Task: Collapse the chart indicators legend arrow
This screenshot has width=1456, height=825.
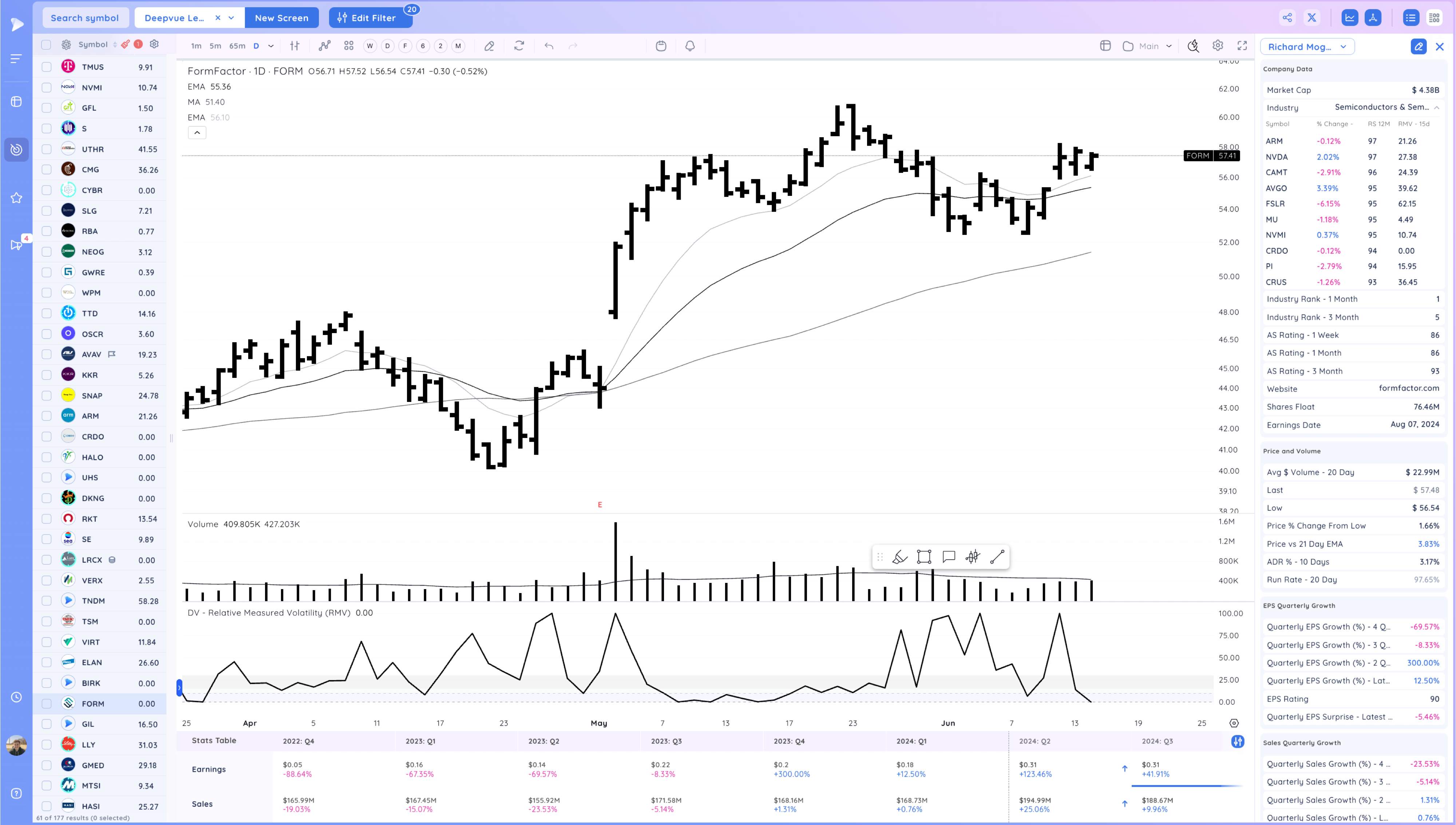Action: (197, 133)
